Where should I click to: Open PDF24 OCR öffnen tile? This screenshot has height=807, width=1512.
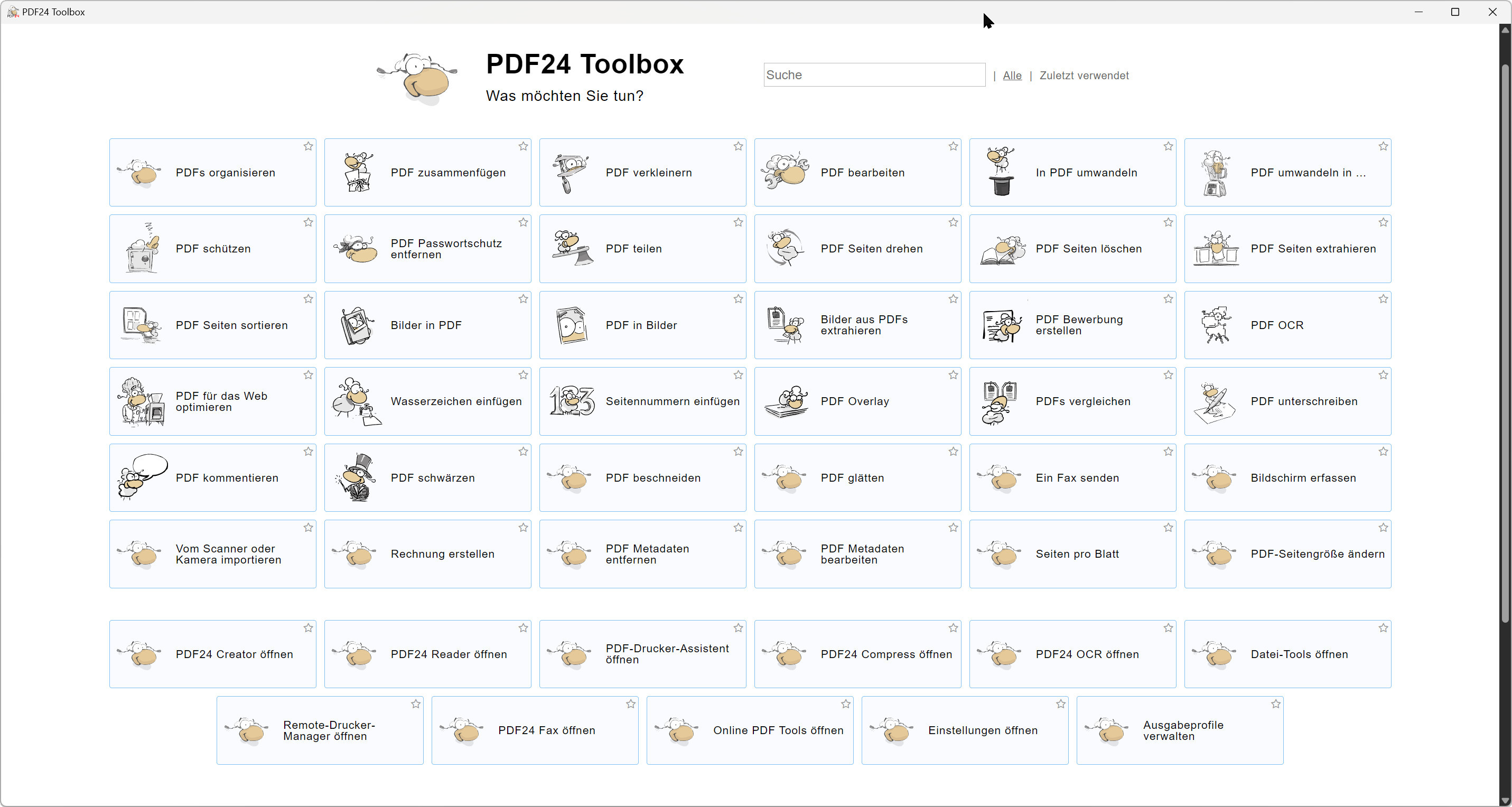[1072, 654]
